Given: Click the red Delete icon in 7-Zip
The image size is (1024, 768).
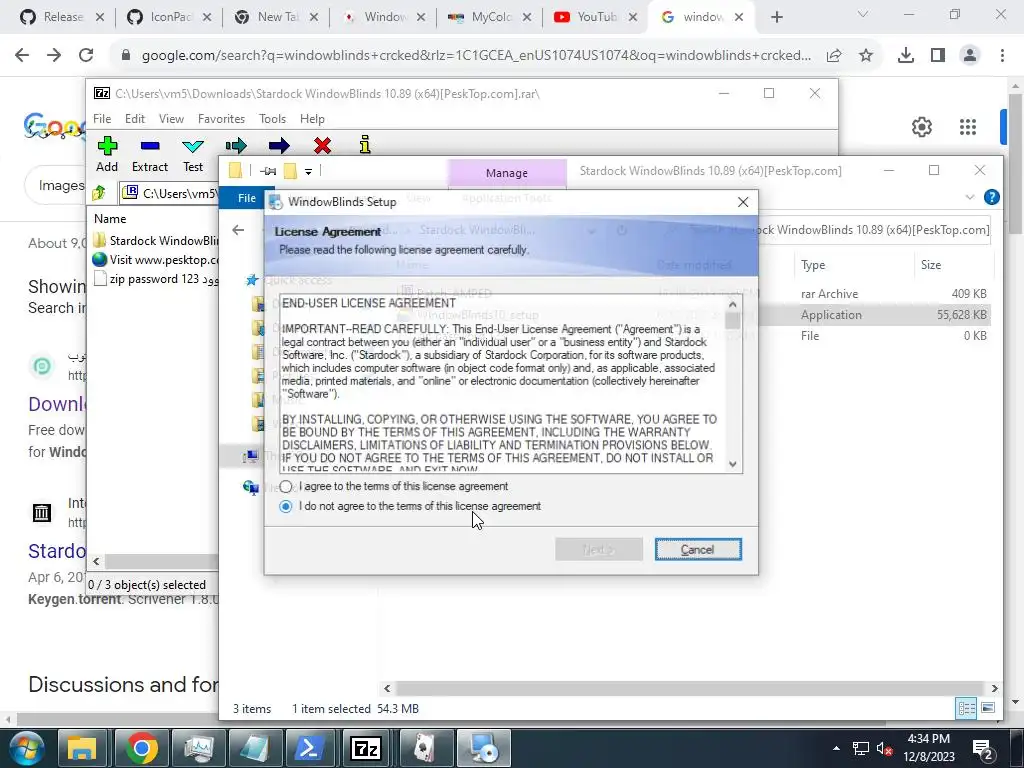Looking at the screenshot, I should click(322, 146).
